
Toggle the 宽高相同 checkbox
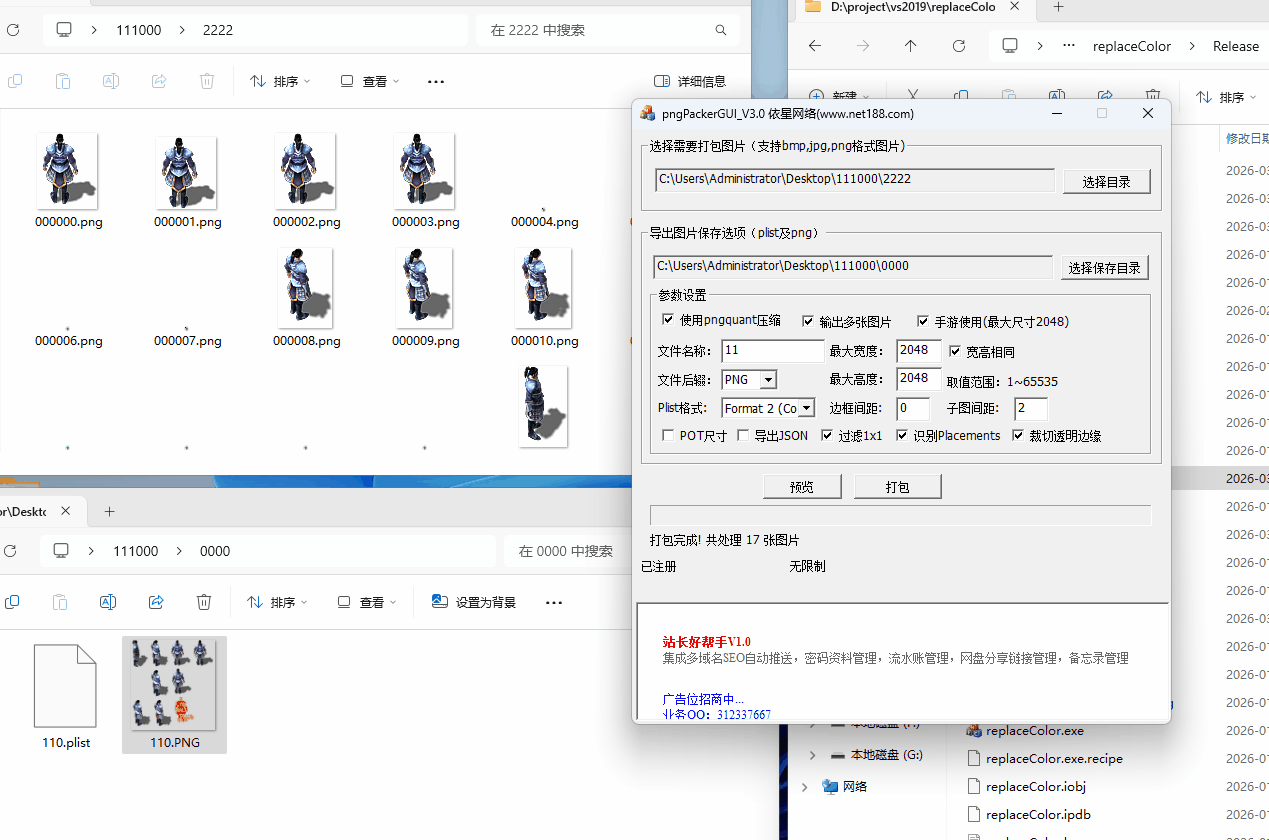[955, 351]
